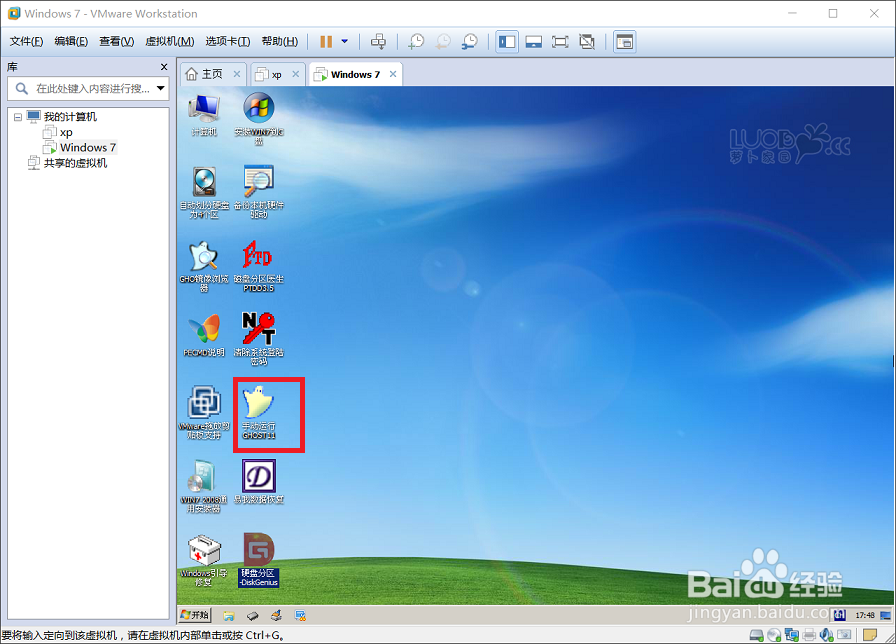Select 共享的虚拟机 in the library
This screenshot has width=896, height=644.
coord(75,163)
